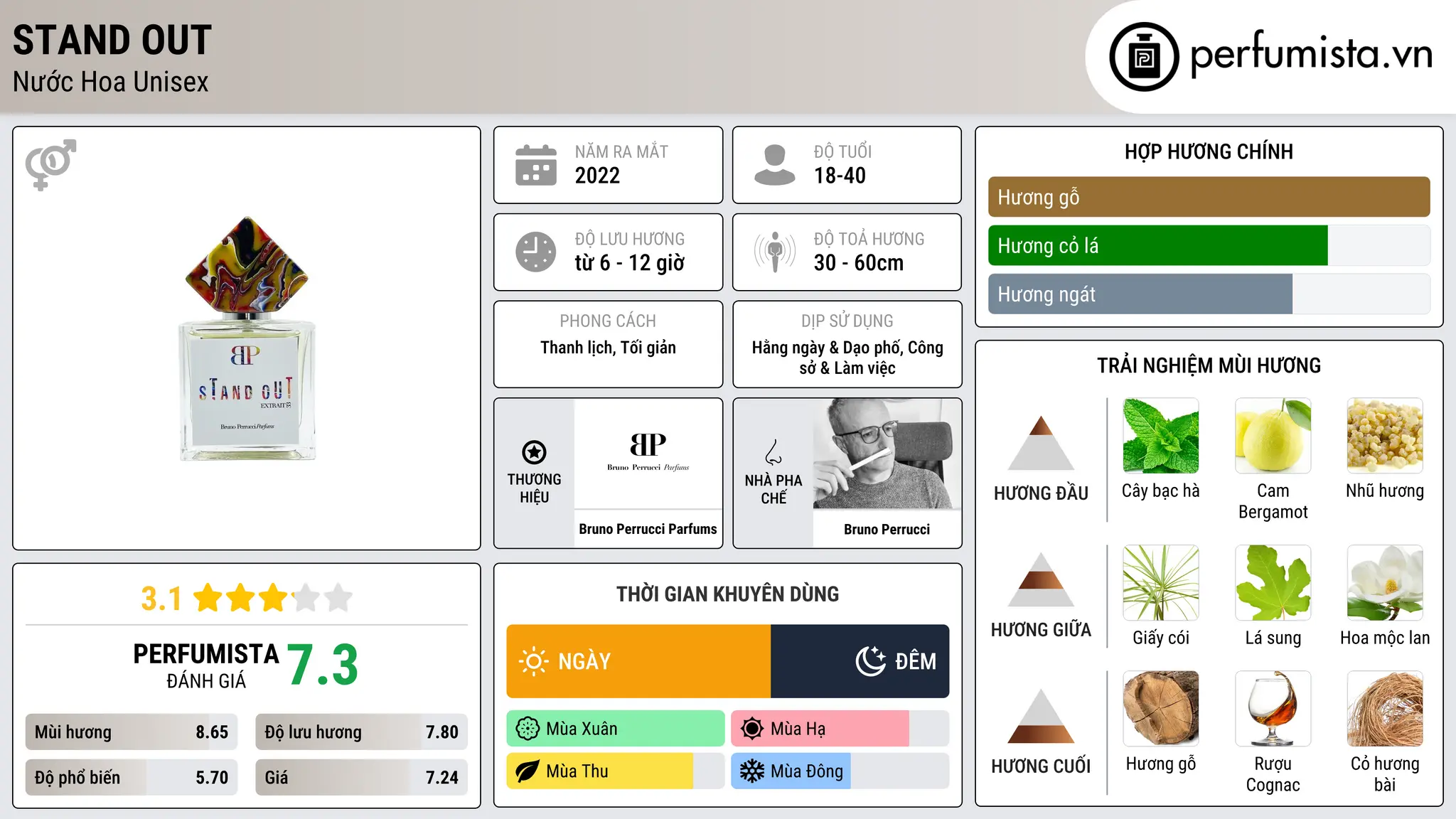Click the projection value 30 - 60cm

coord(859,263)
